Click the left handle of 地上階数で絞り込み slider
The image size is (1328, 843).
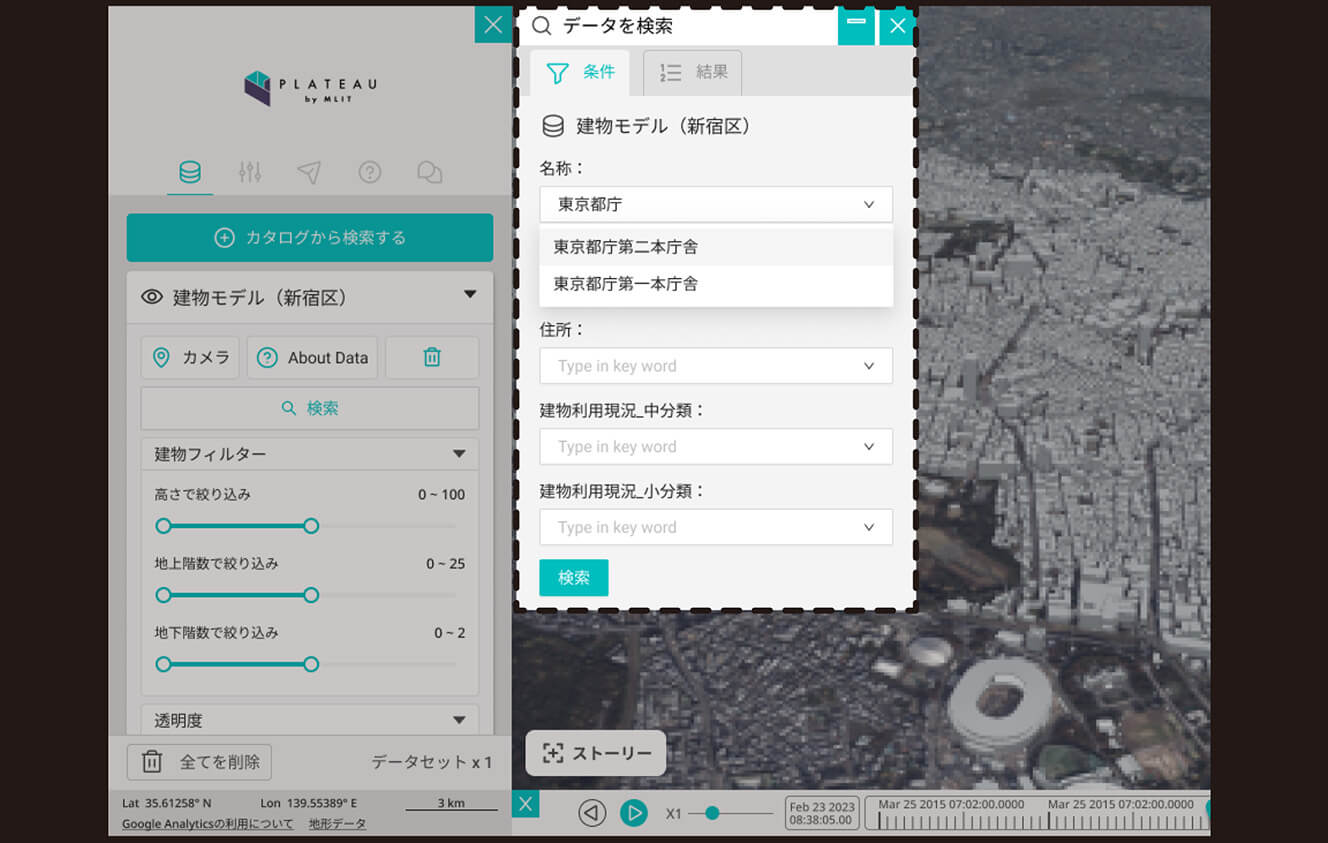[164, 595]
